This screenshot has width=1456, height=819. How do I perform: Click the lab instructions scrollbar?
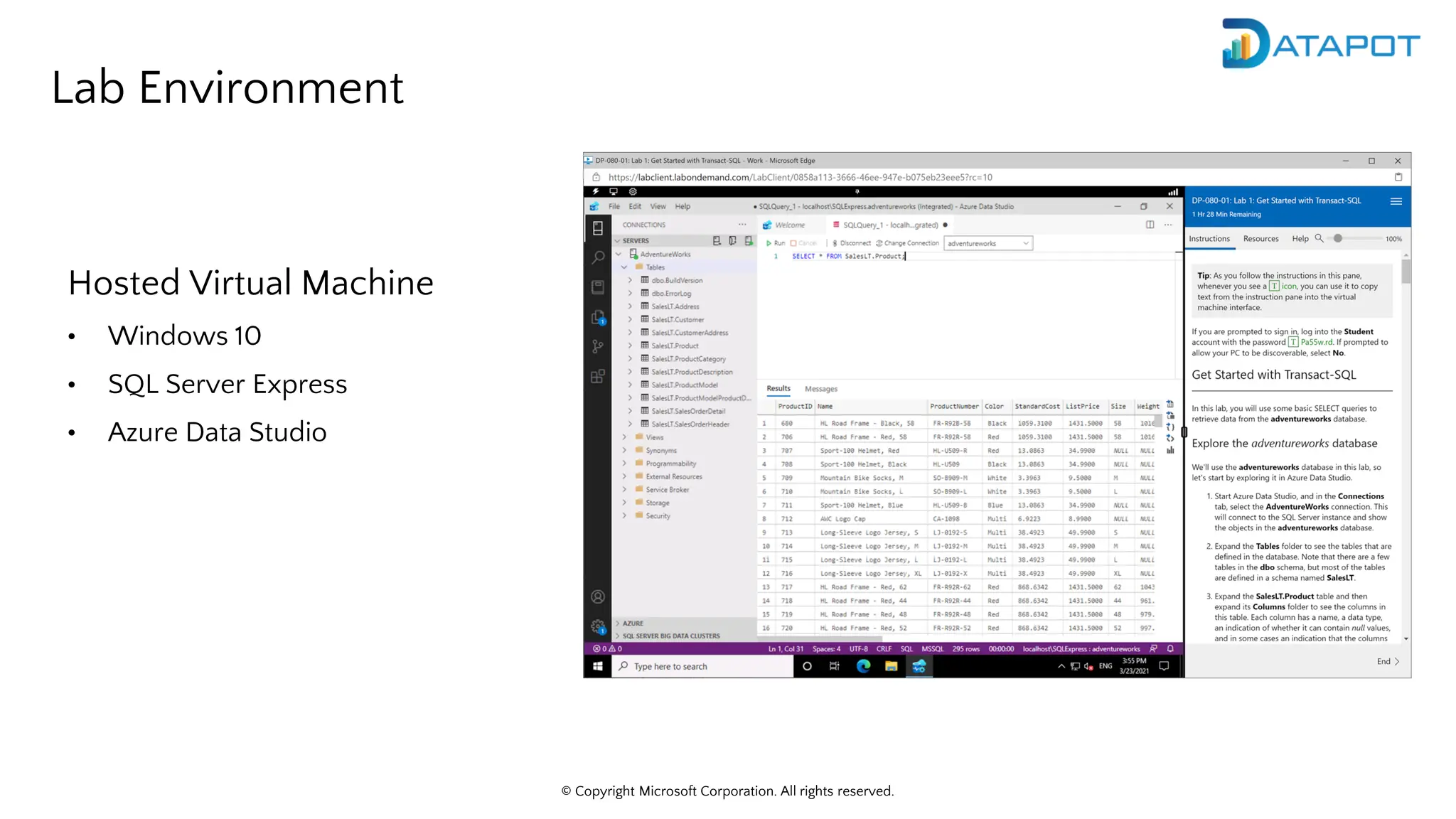(1406, 271)
